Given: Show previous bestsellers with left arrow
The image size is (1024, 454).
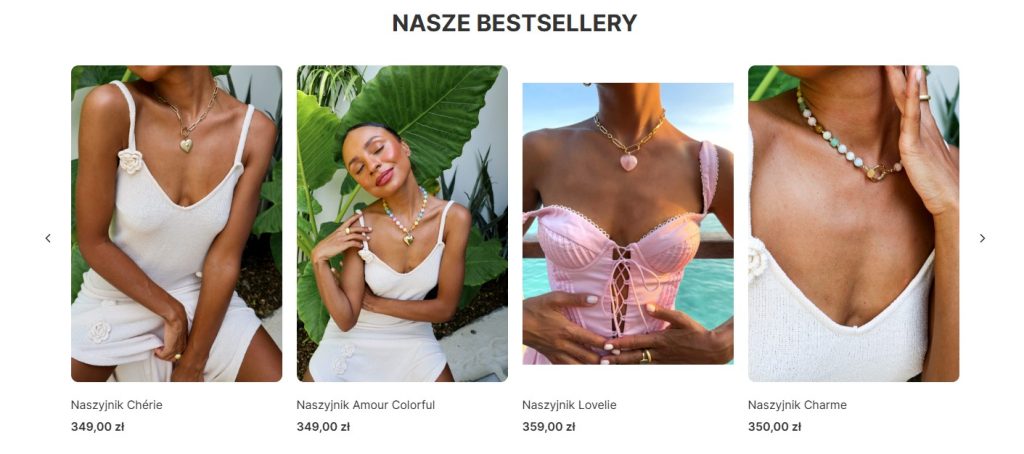Looking at the screenshot, I should click(48, 238).
